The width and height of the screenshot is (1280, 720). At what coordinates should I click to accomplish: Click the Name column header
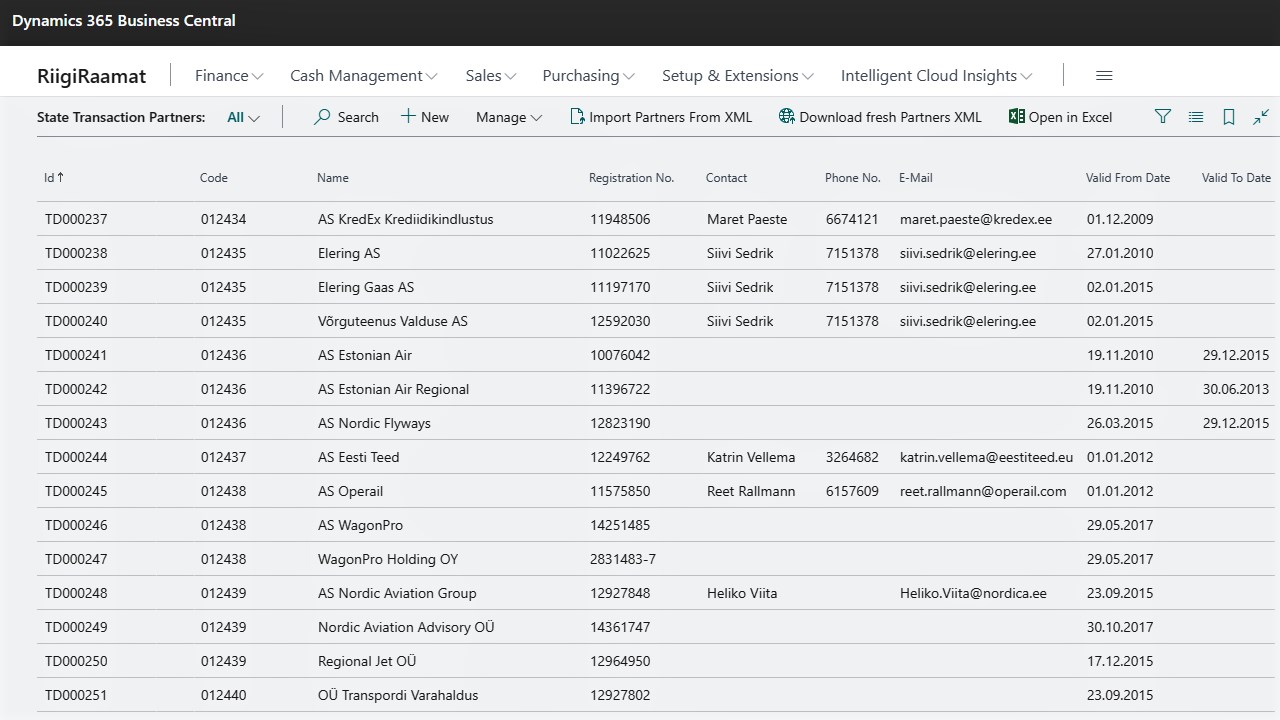coord(333,178)
